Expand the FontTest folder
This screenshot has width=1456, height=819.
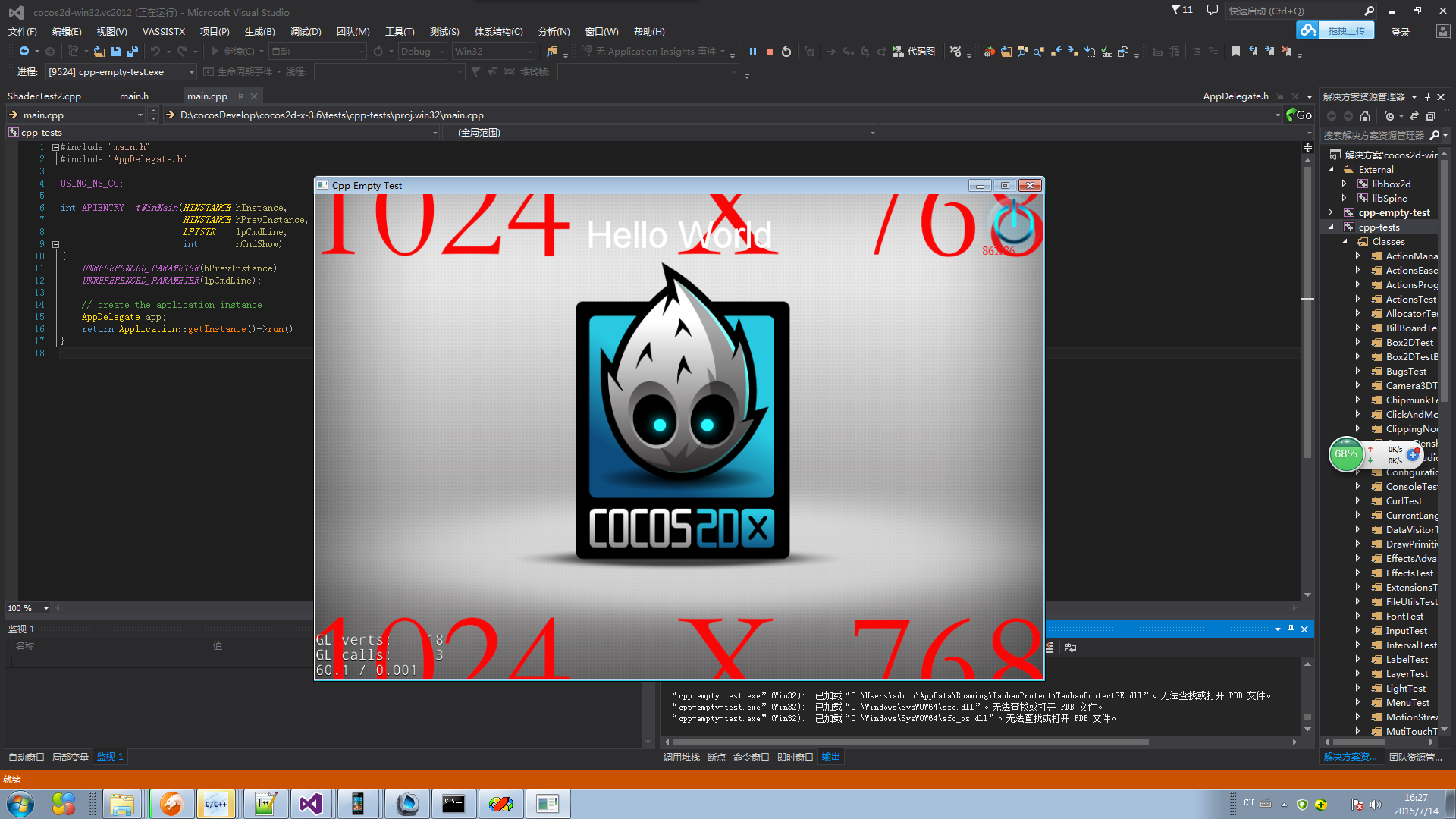click(1358, 617)
